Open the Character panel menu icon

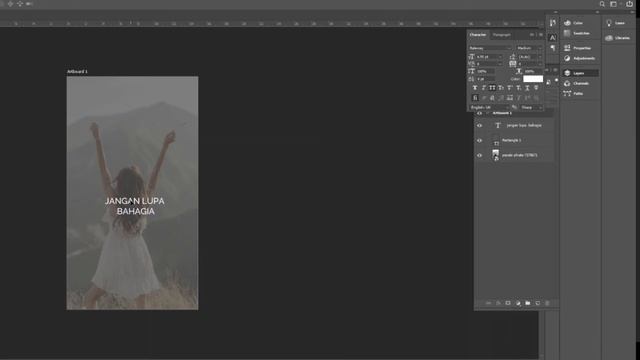(x=541, y=35)
